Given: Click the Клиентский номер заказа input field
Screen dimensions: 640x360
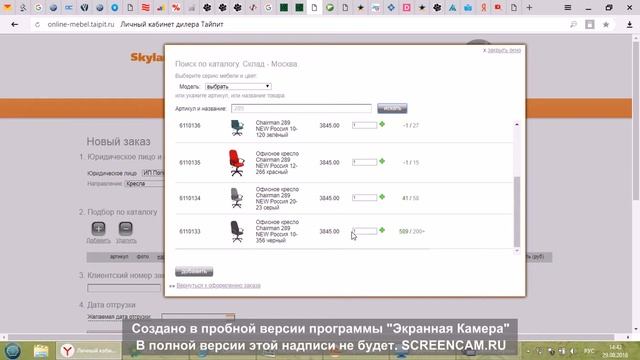Looking at the screenshot, I should click(x=124, y=288).
